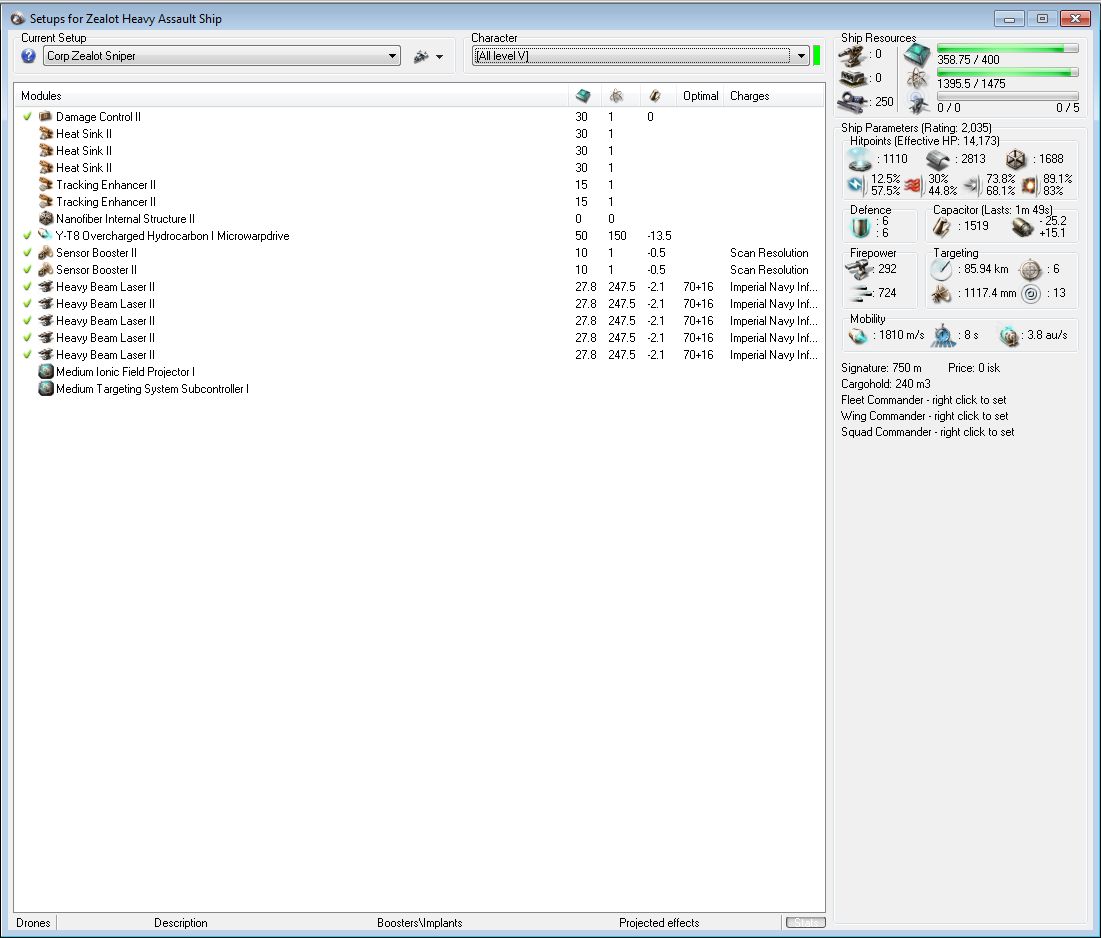Toggle checkmark of first Heavy Beam Laser II
This screenshot has width=1101, height=938.
pyautogui.click(x=27, y=286)
